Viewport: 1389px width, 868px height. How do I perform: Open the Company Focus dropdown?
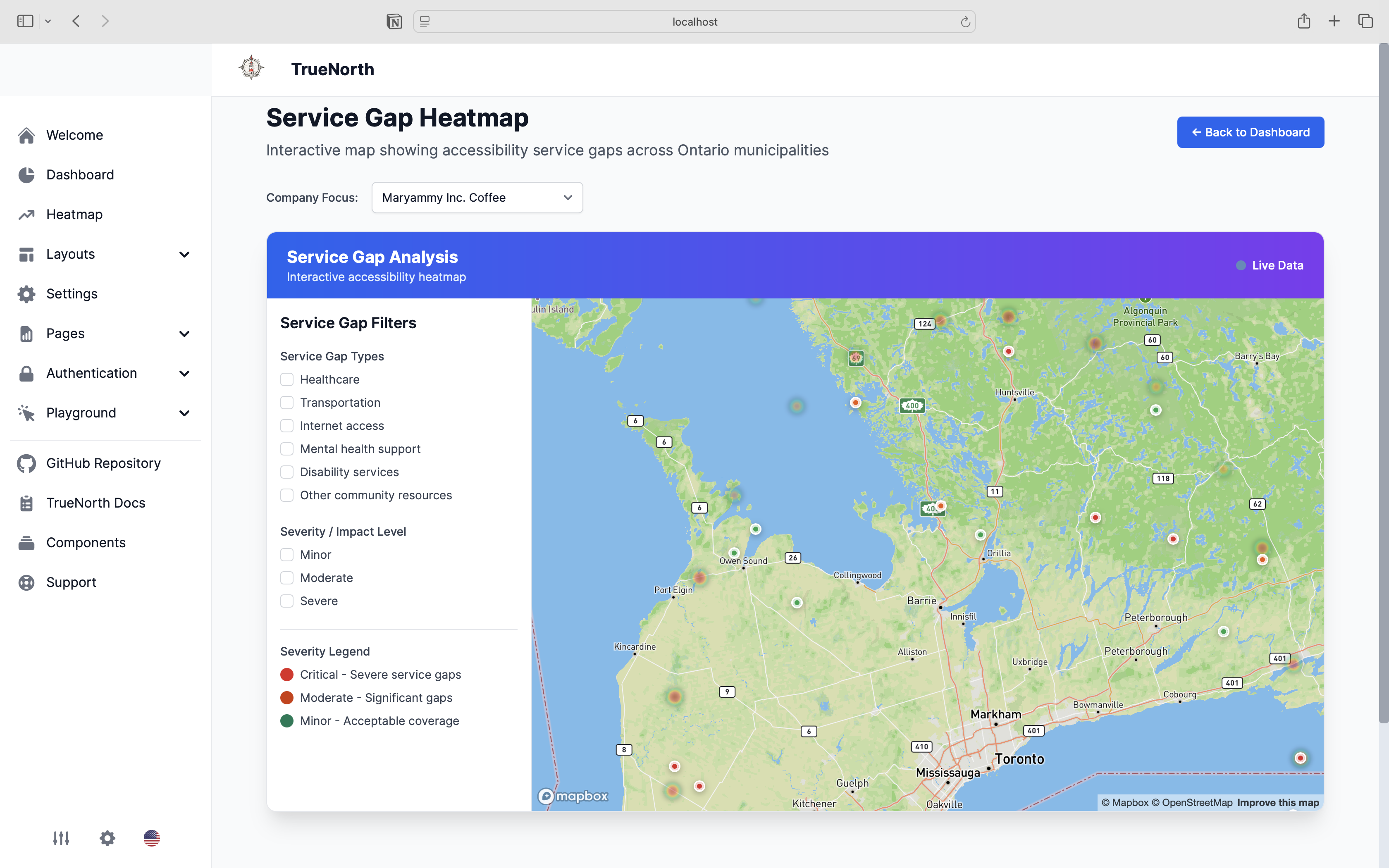tap(477, 198)
